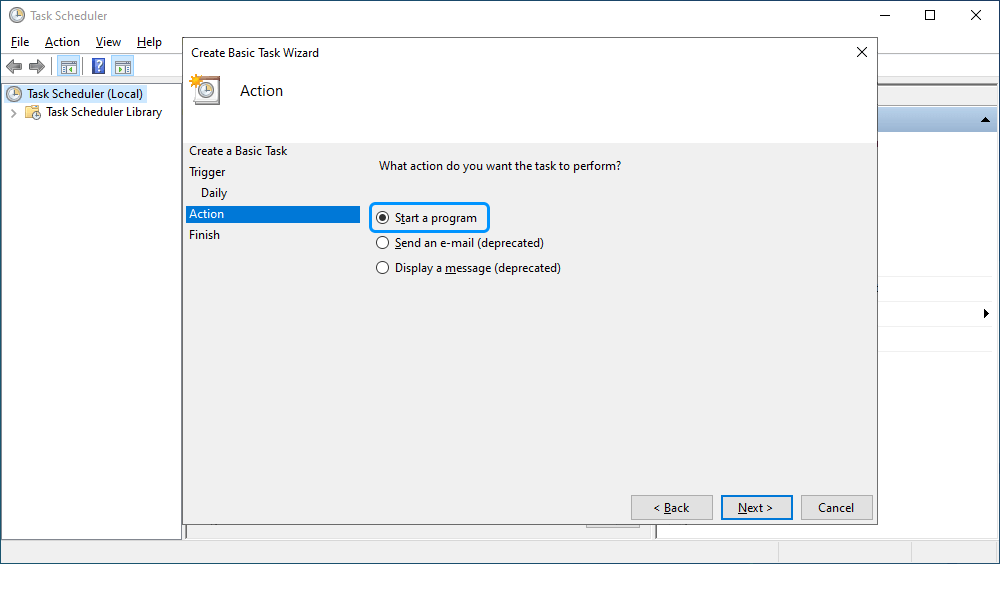Click the Forward arrow toolbar icon

37,66
